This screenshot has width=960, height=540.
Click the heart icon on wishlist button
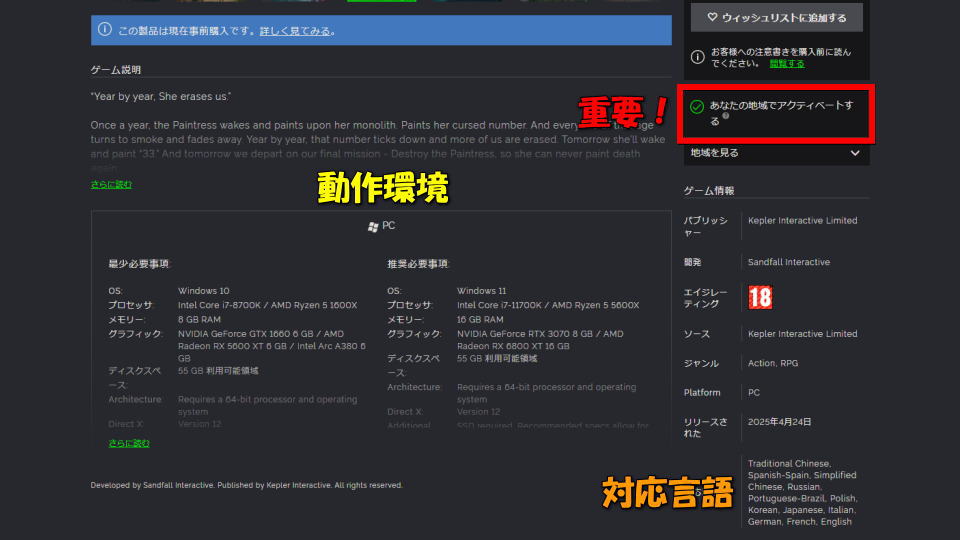point(712,17)
